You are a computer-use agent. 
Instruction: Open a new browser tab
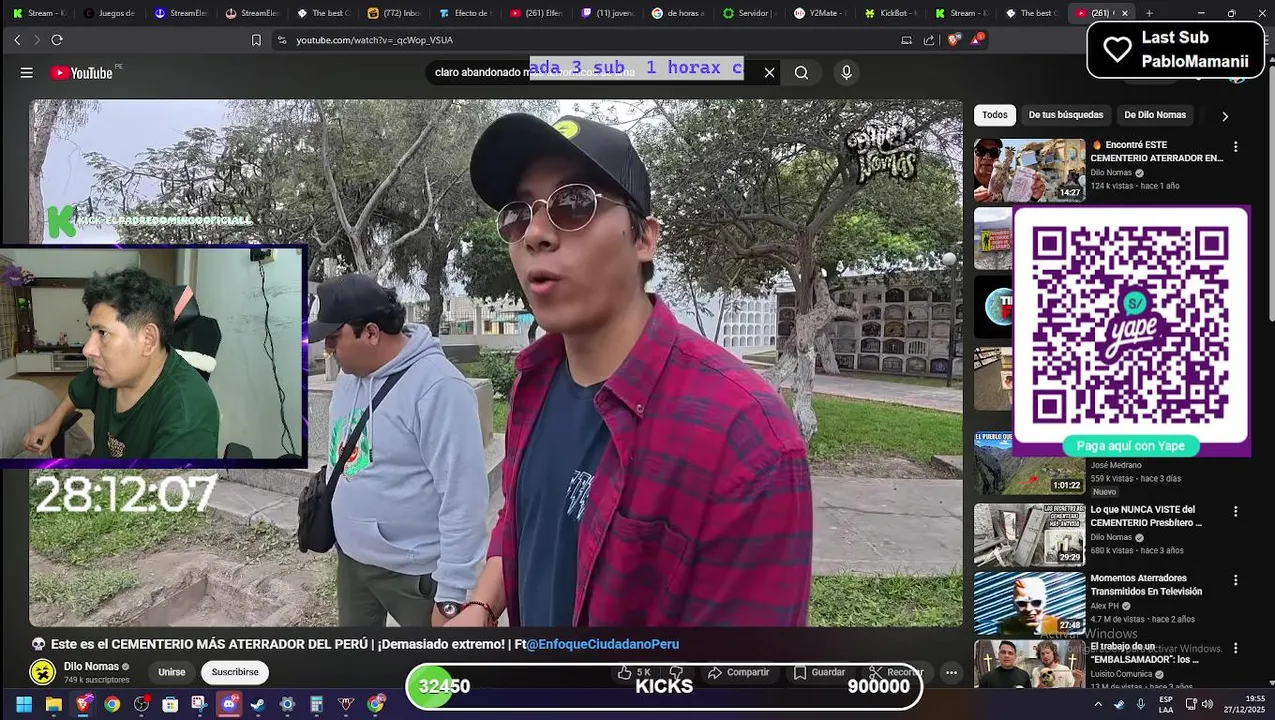[1149, 13]
